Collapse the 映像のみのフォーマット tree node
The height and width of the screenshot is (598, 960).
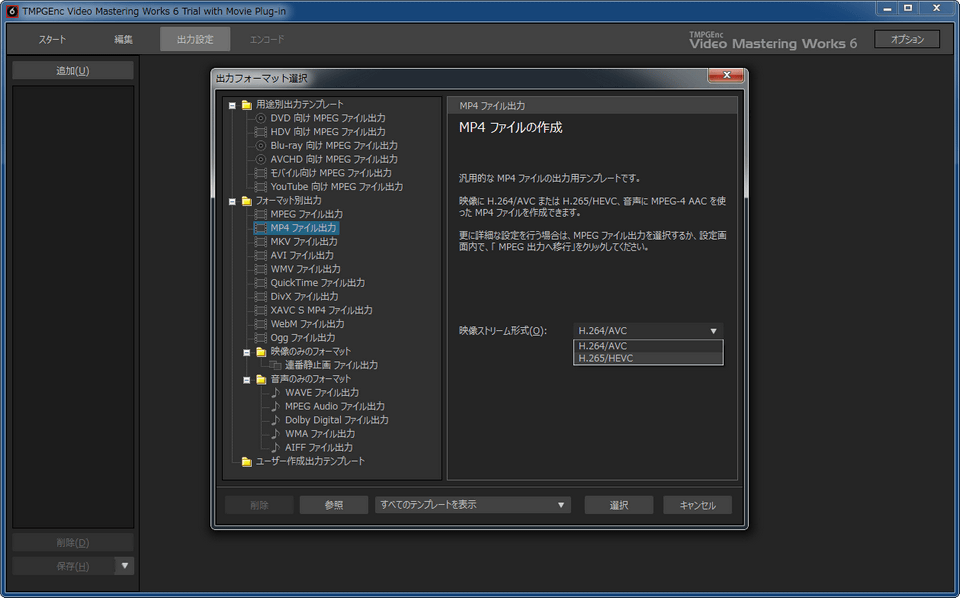(247, 352)
